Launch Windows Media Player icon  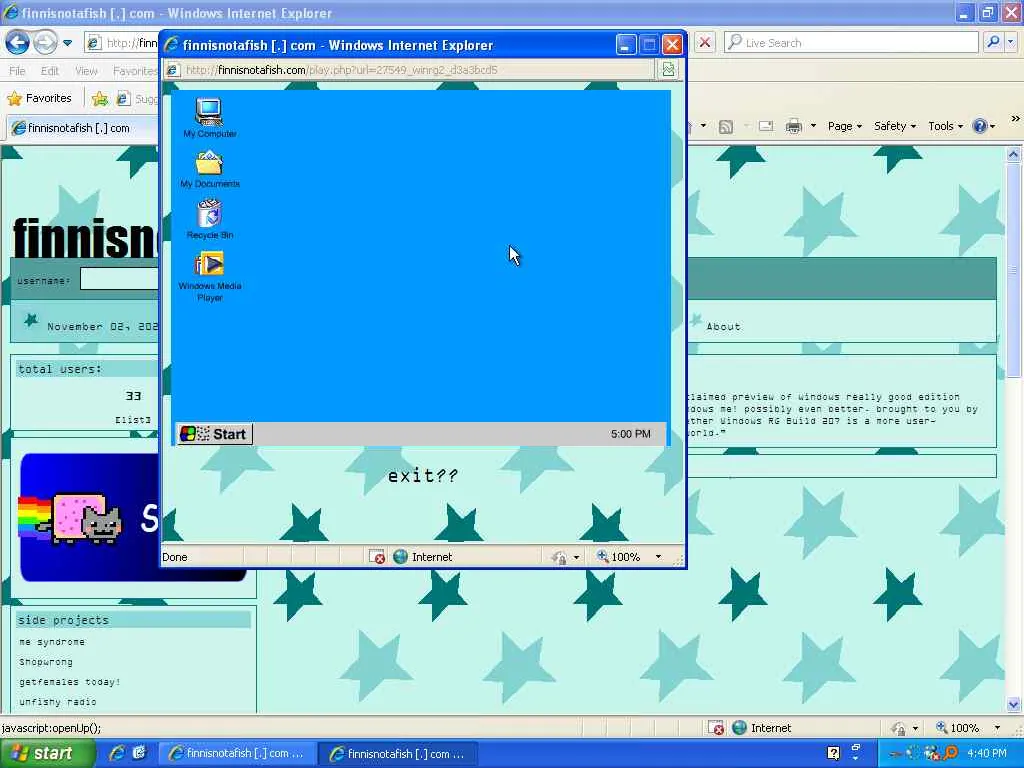coord(210,276)
